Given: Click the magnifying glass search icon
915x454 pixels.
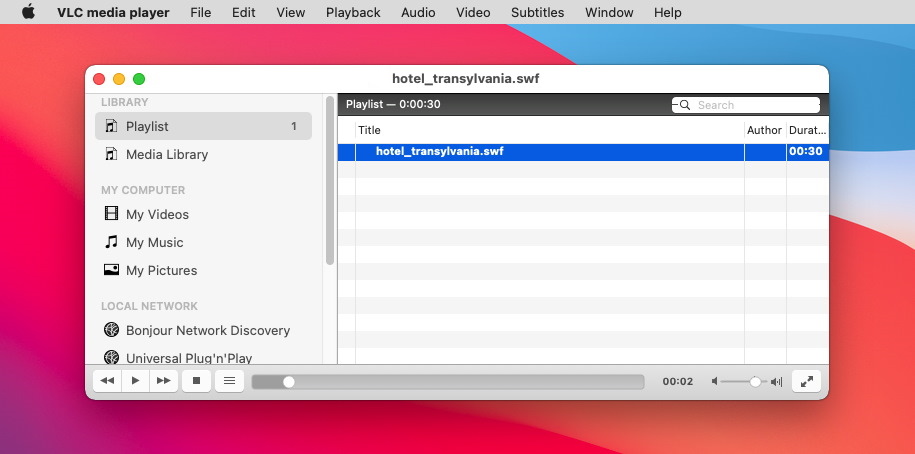Looking at the screenshot, I should click(685, 105).
